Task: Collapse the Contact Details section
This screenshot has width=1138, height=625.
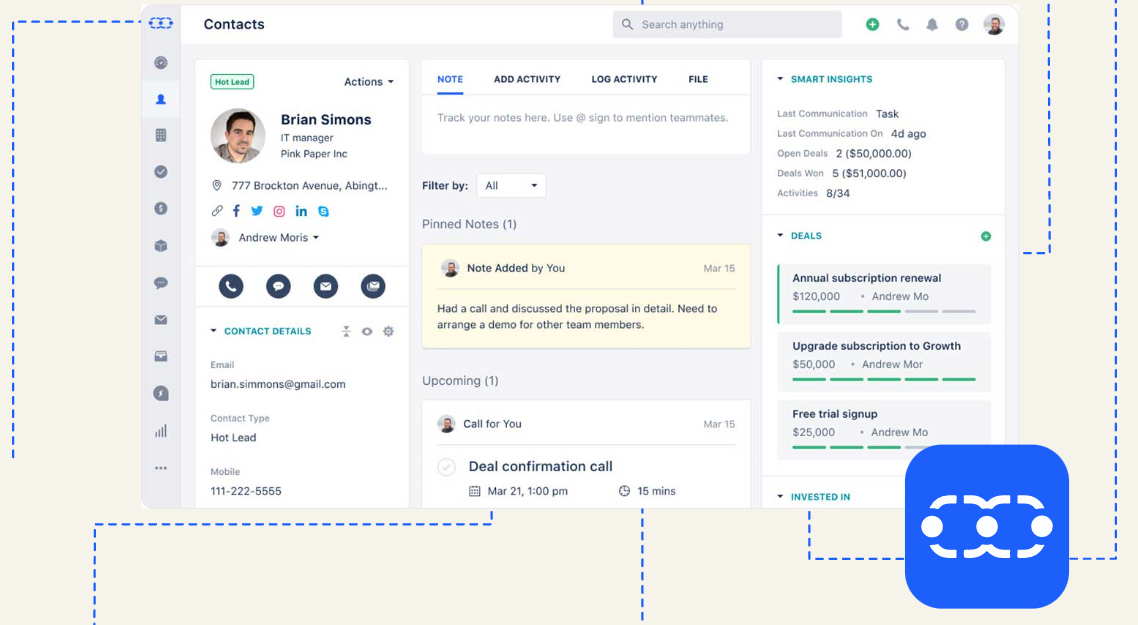Action: 213,331
